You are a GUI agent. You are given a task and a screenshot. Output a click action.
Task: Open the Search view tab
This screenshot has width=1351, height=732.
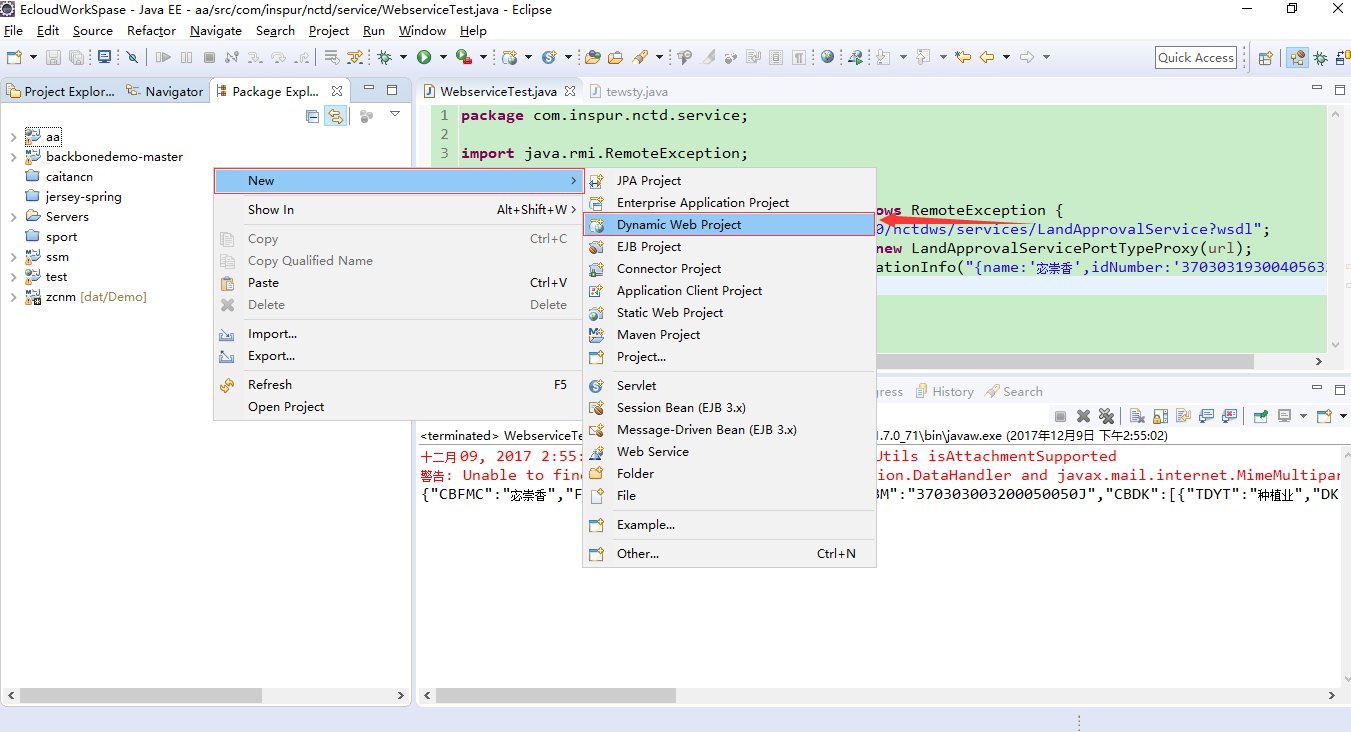coord(1014,392)
